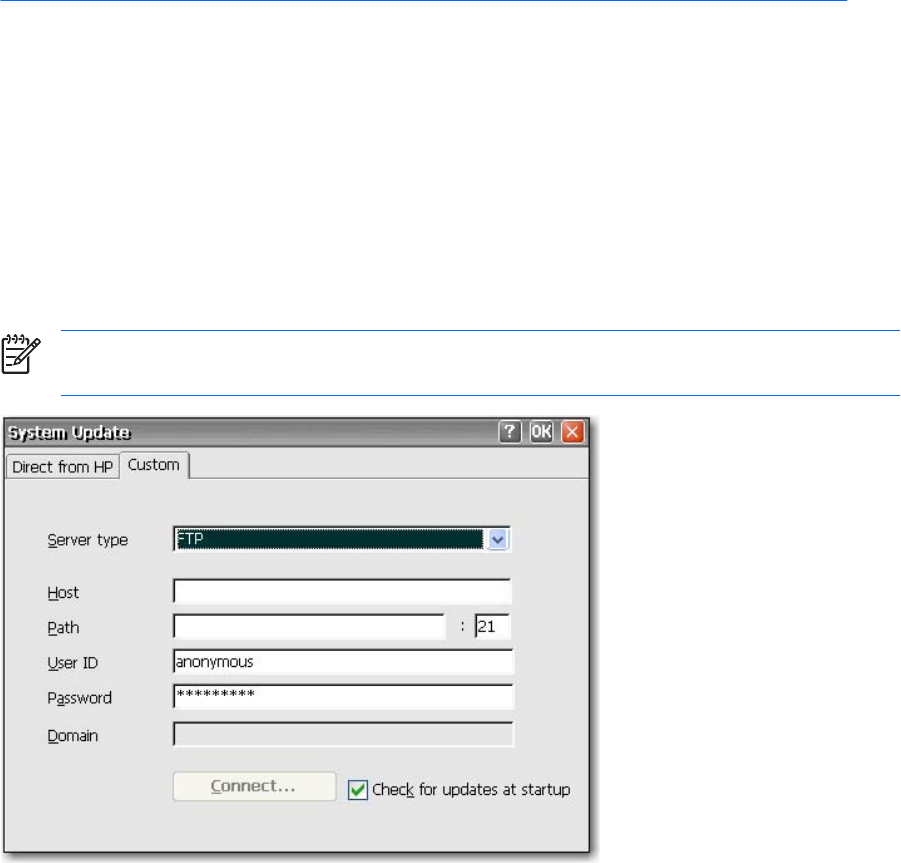Click the User ID label
901x863 pixels.
[72, 662]
